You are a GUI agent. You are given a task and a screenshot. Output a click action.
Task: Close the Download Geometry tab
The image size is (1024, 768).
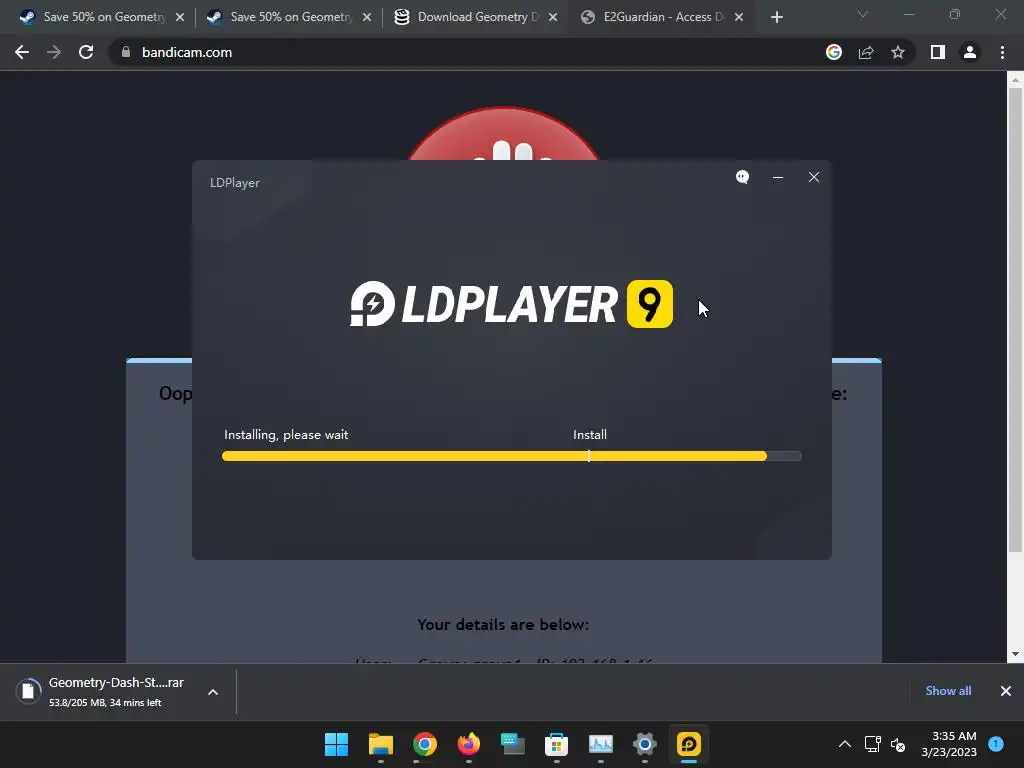click(553, 17)
